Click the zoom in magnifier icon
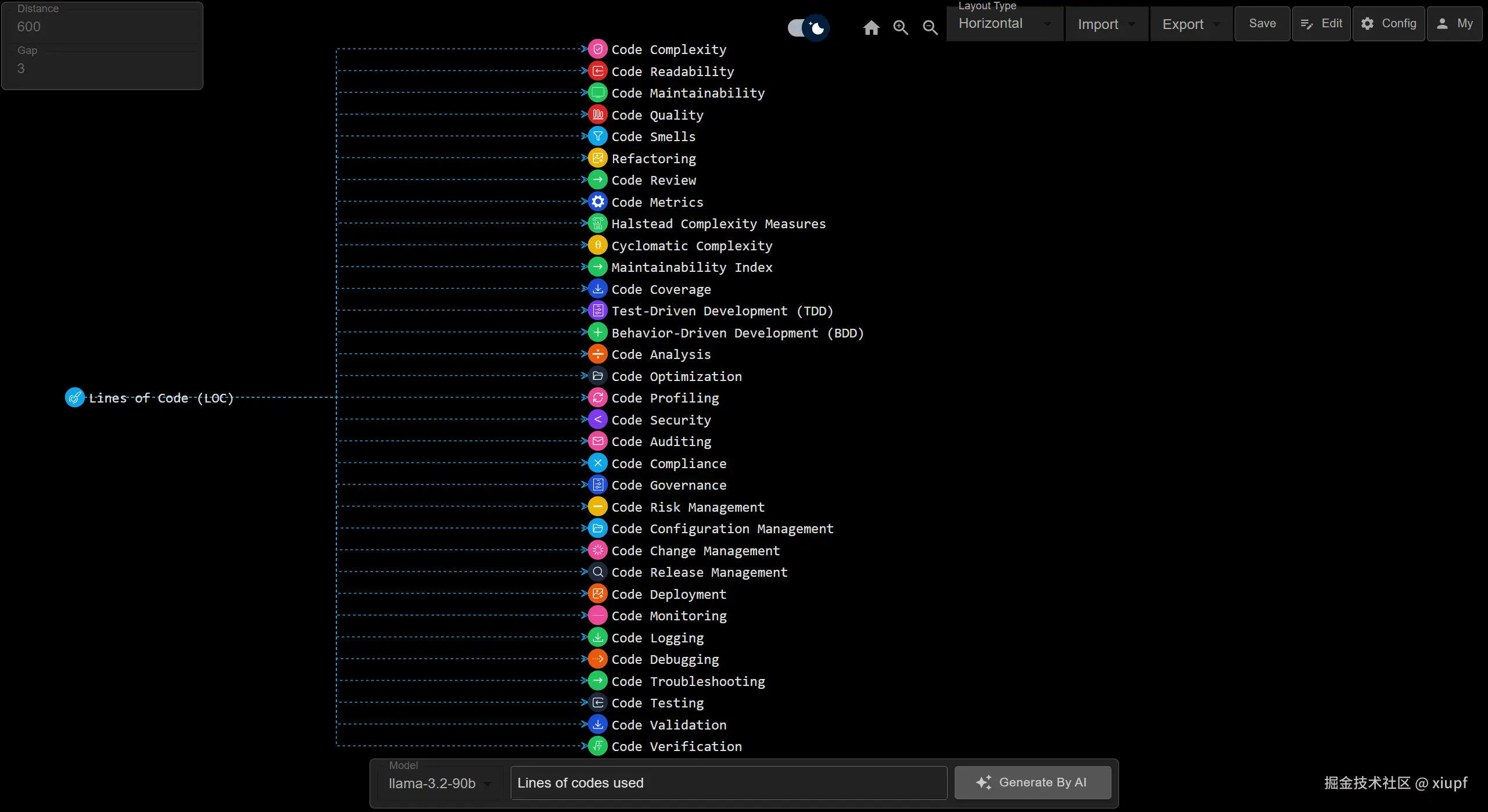This screenshot has width=1488, height=812. pyautogui.click(x=901, y=27)
